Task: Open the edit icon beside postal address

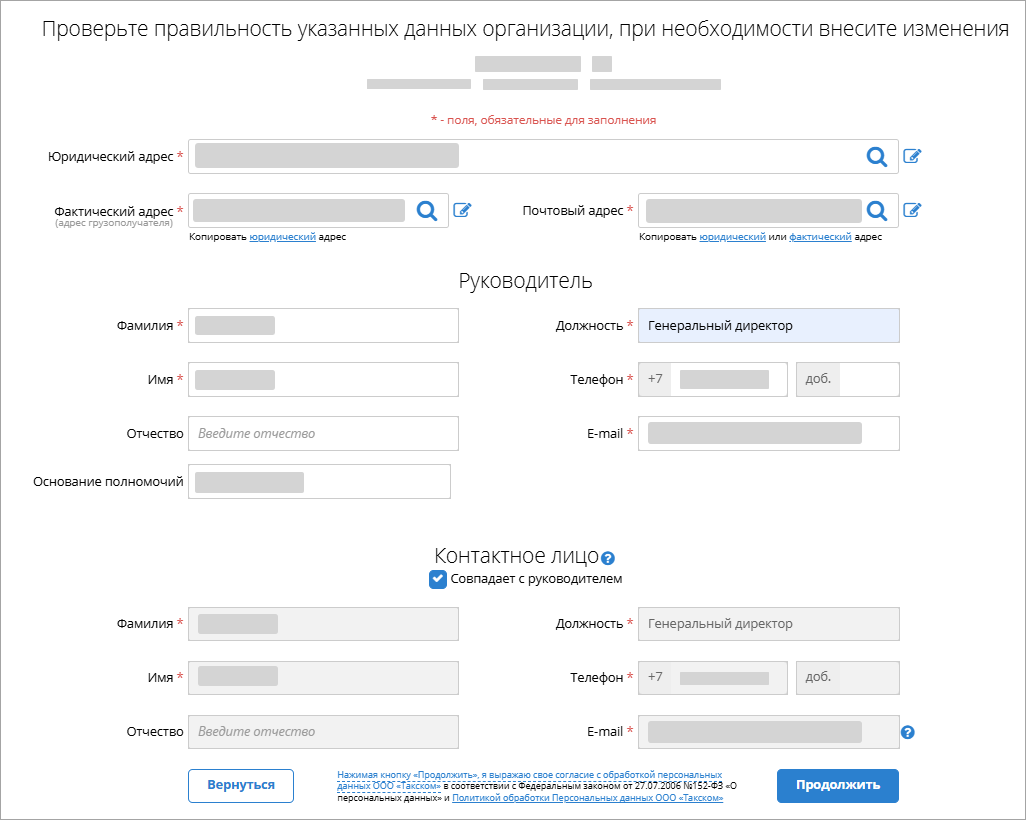Action: pyautogui.click(x=912, y=210)
